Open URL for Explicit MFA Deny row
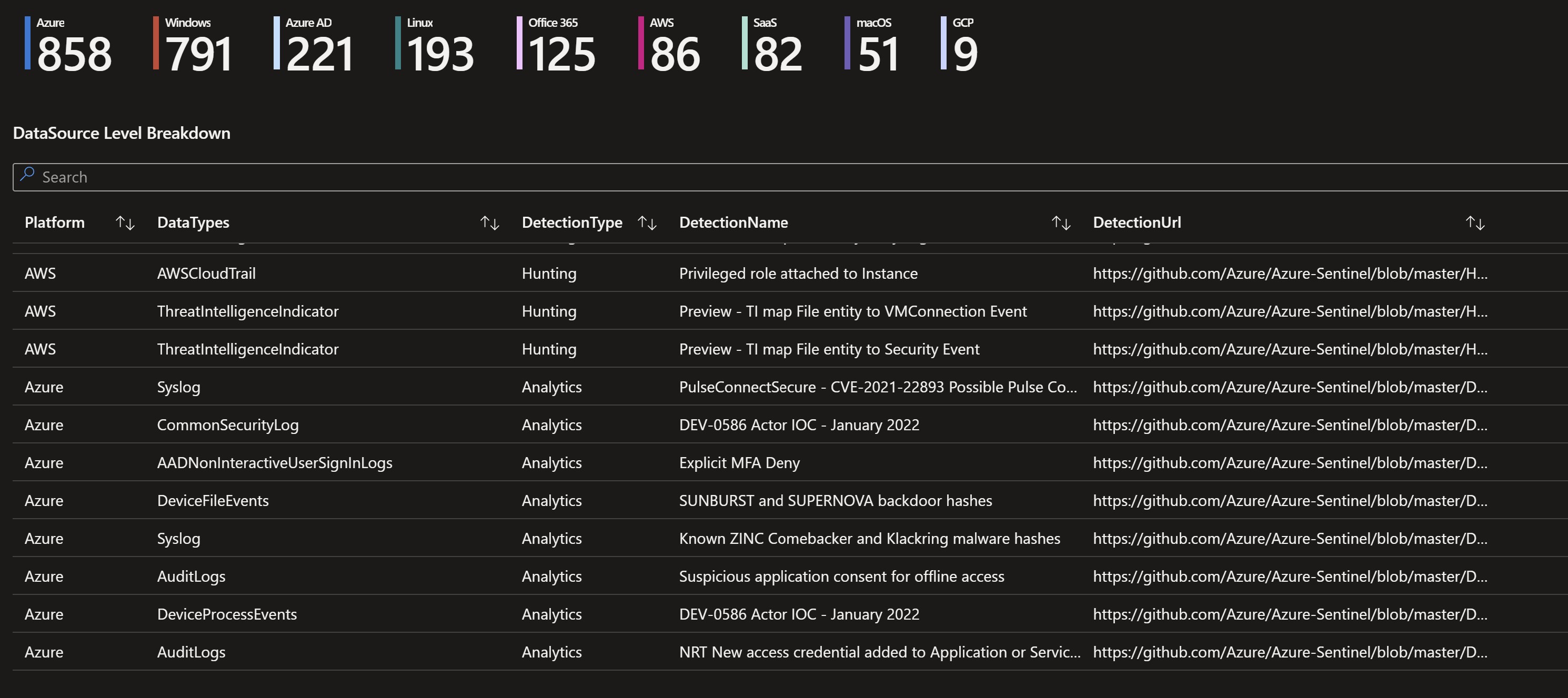Image resolution: width=1568 pixels, height=698 pixels. (1290, 463)
